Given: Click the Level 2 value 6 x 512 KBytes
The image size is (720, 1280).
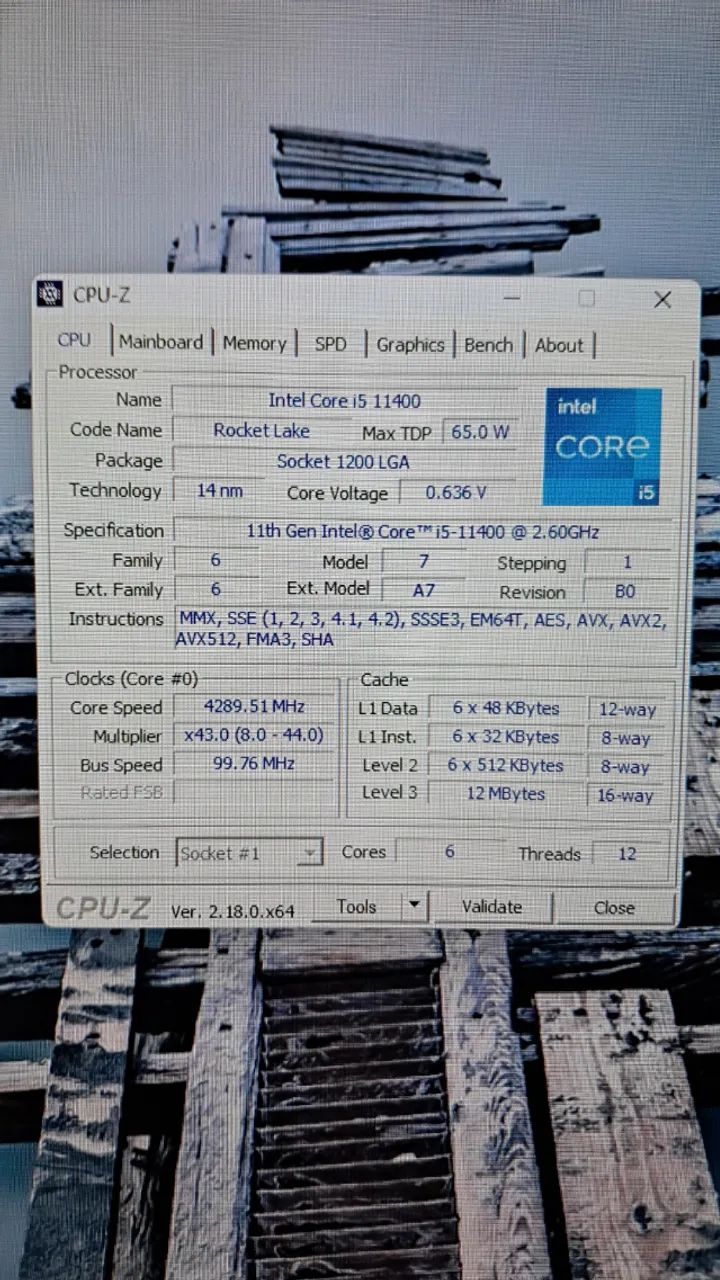Looking at the screenshot, I should [506, 766].
